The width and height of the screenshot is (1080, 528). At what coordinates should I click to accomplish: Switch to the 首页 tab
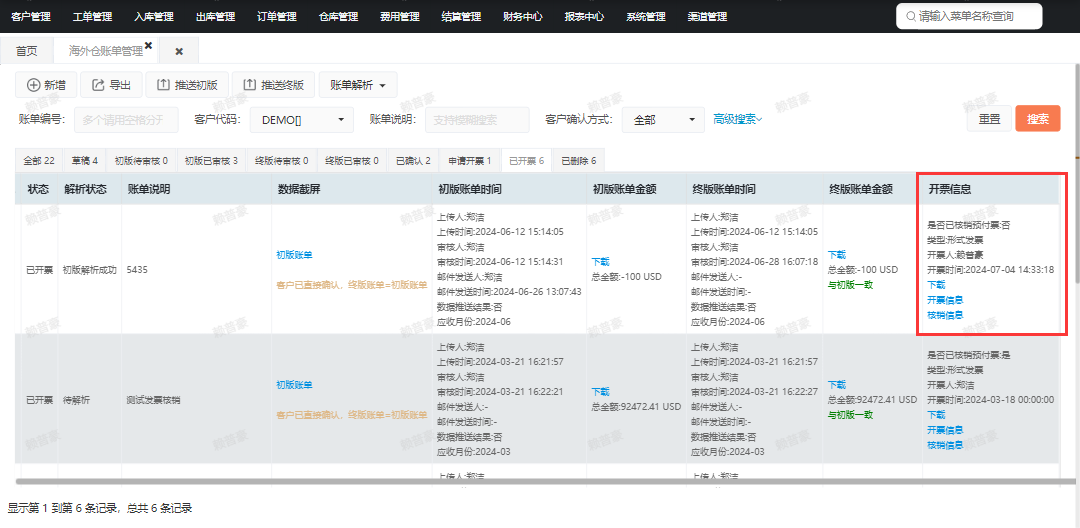coord(27,51)
